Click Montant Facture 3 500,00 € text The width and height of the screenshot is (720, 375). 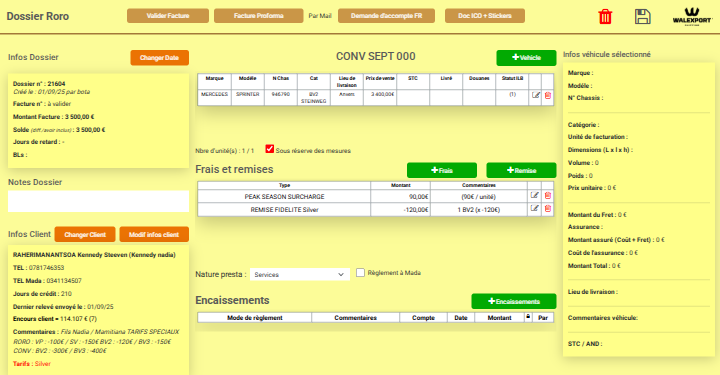53,117
